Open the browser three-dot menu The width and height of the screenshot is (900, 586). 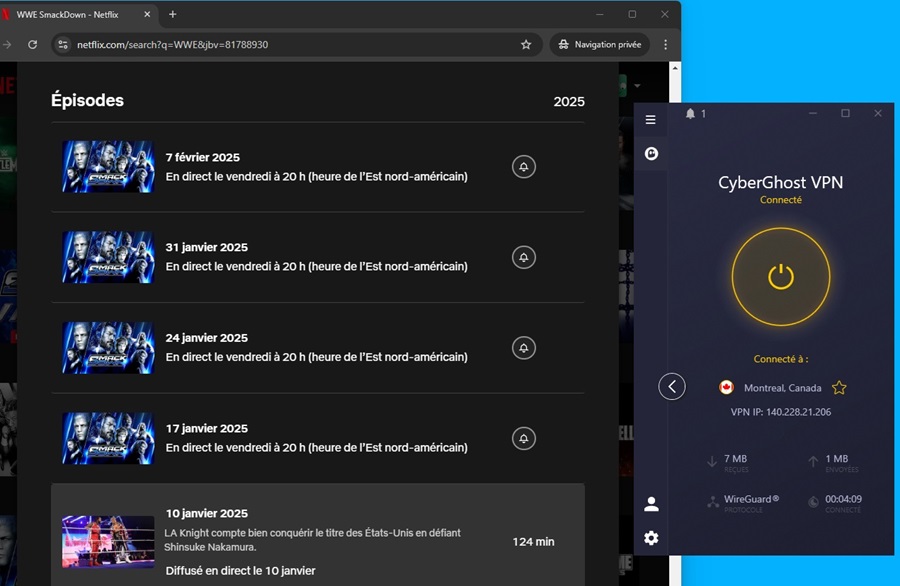click(x=666, y=45)
